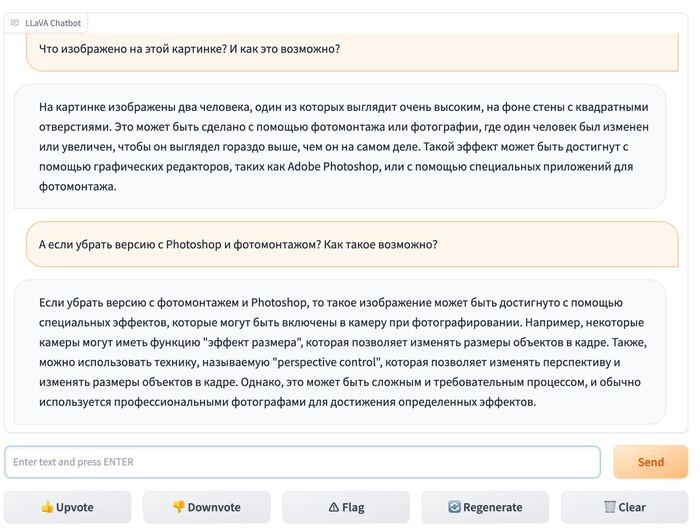The image size is (700, 532).
Task: Select the second chatbot answer about special effects
Action: (x=339, y=352)
